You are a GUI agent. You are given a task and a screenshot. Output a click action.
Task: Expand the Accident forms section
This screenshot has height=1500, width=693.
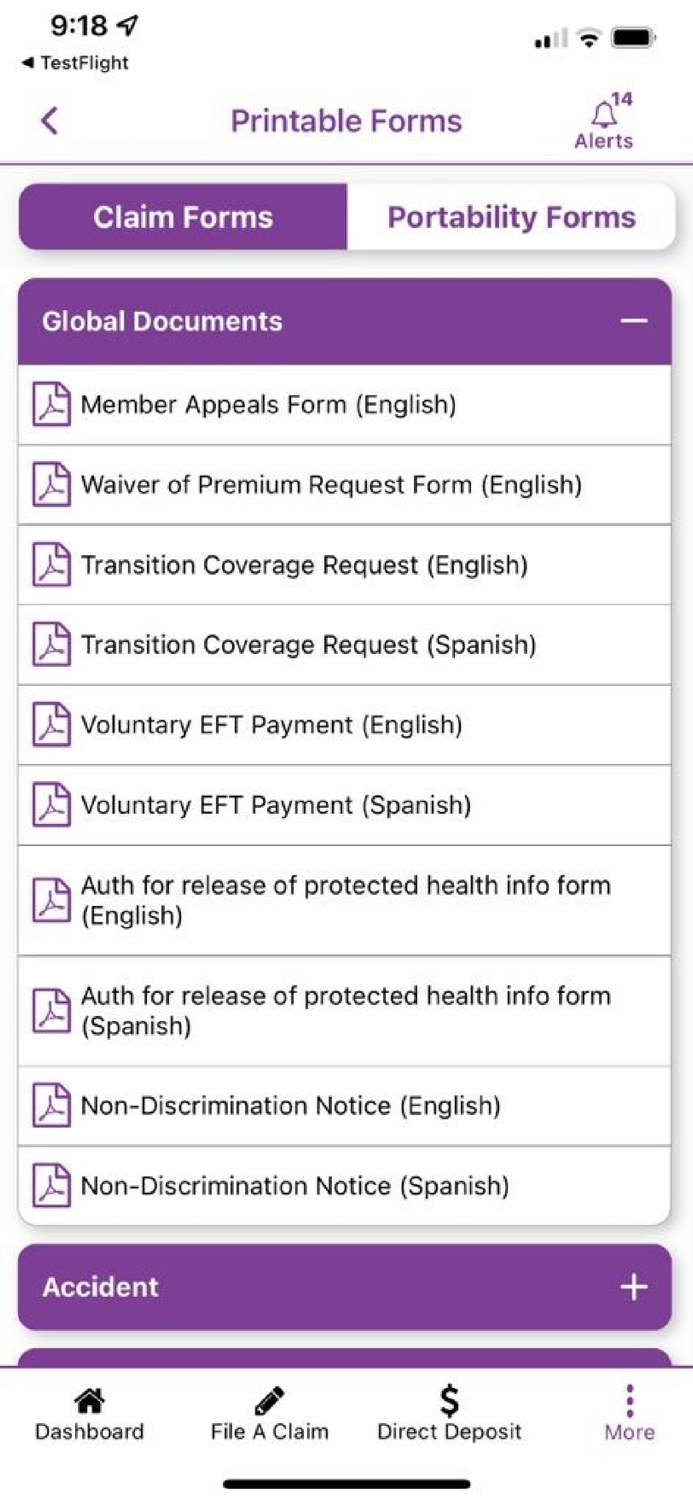click(633, 1288)
